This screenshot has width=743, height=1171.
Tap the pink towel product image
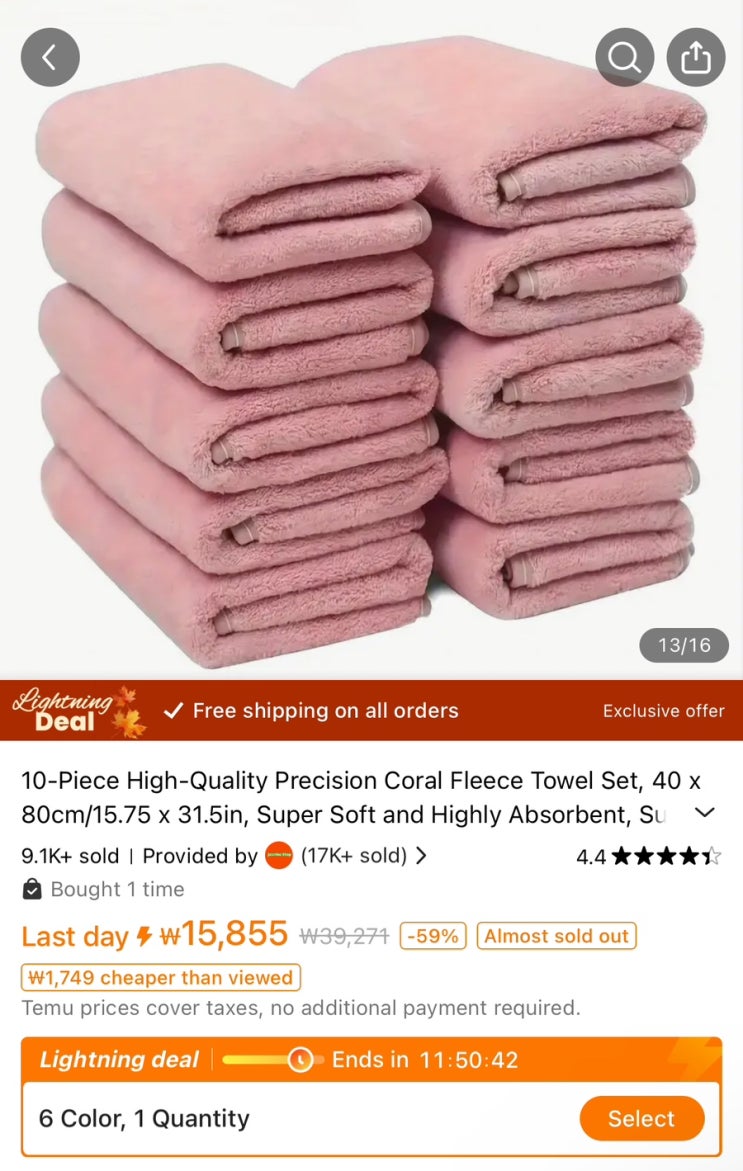coord(371,351)
